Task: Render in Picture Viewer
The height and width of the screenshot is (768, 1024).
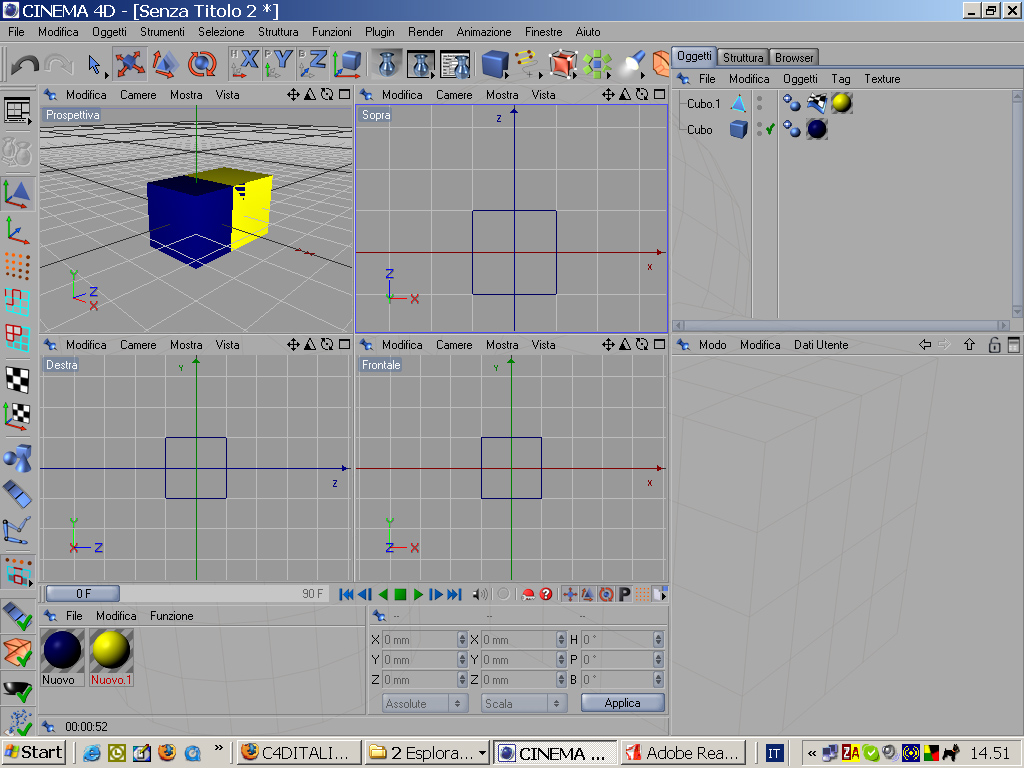Action: tap(421, 64)
